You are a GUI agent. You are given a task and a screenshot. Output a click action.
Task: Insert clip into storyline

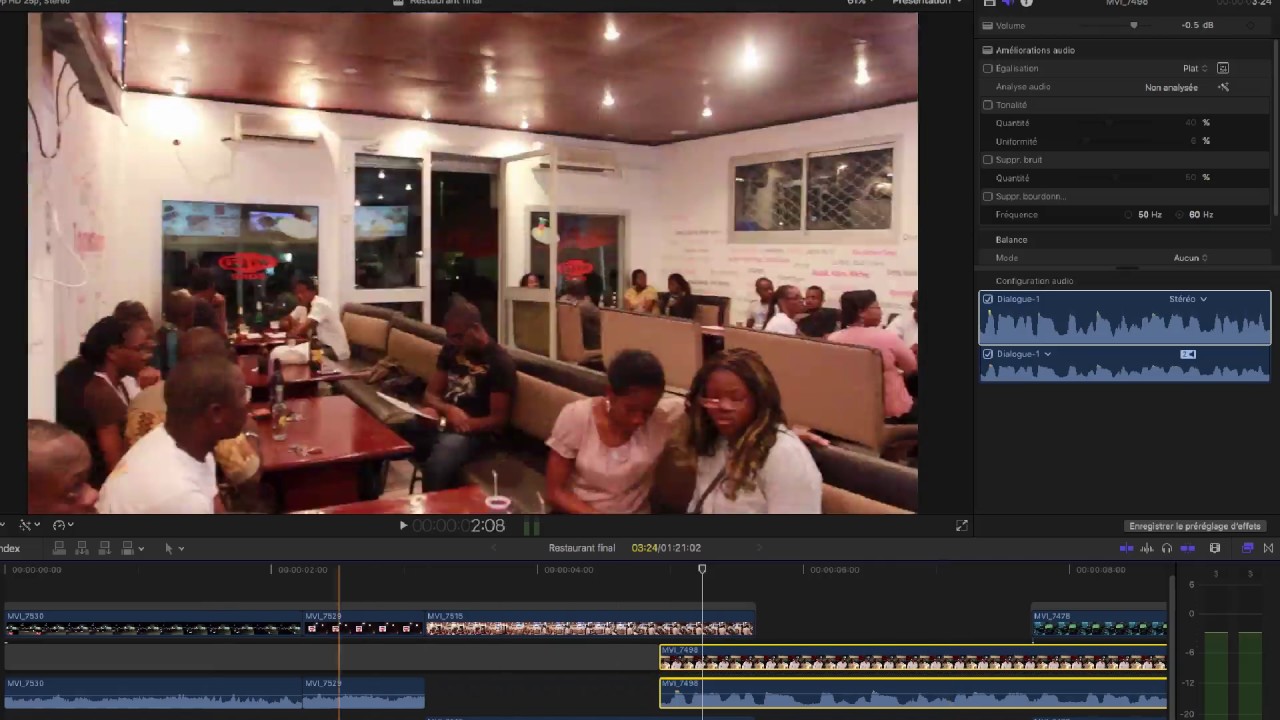(82, 548)
